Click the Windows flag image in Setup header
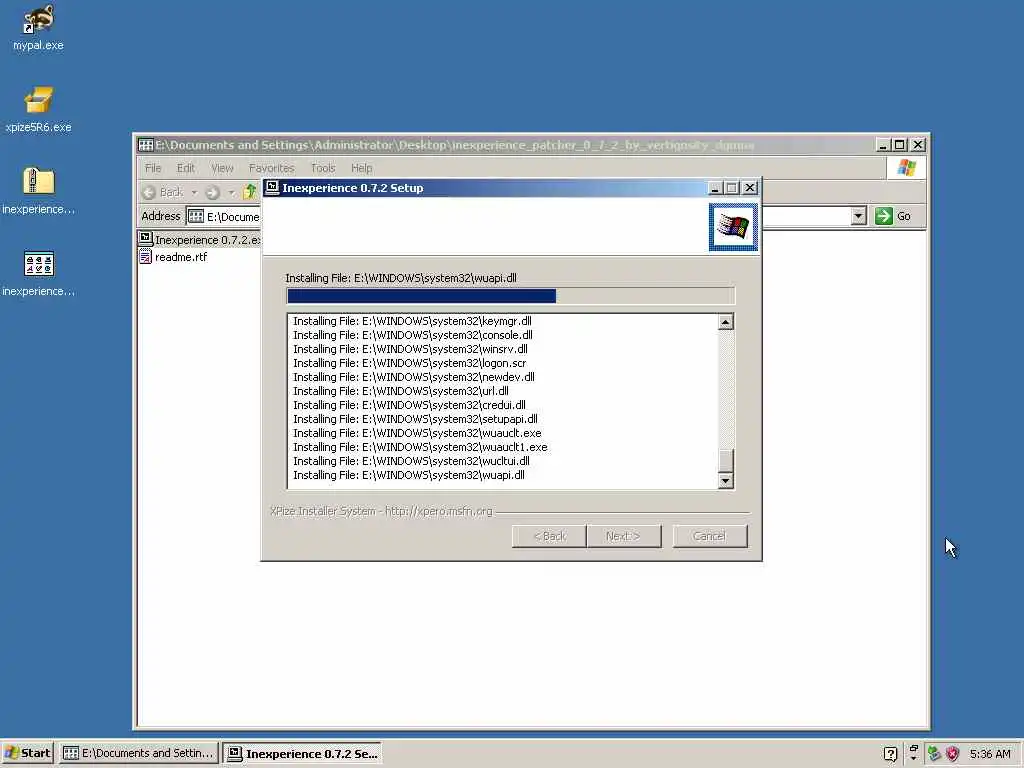Image resolution: width=1024 pixels, height=768 pixels. point(733,227)
